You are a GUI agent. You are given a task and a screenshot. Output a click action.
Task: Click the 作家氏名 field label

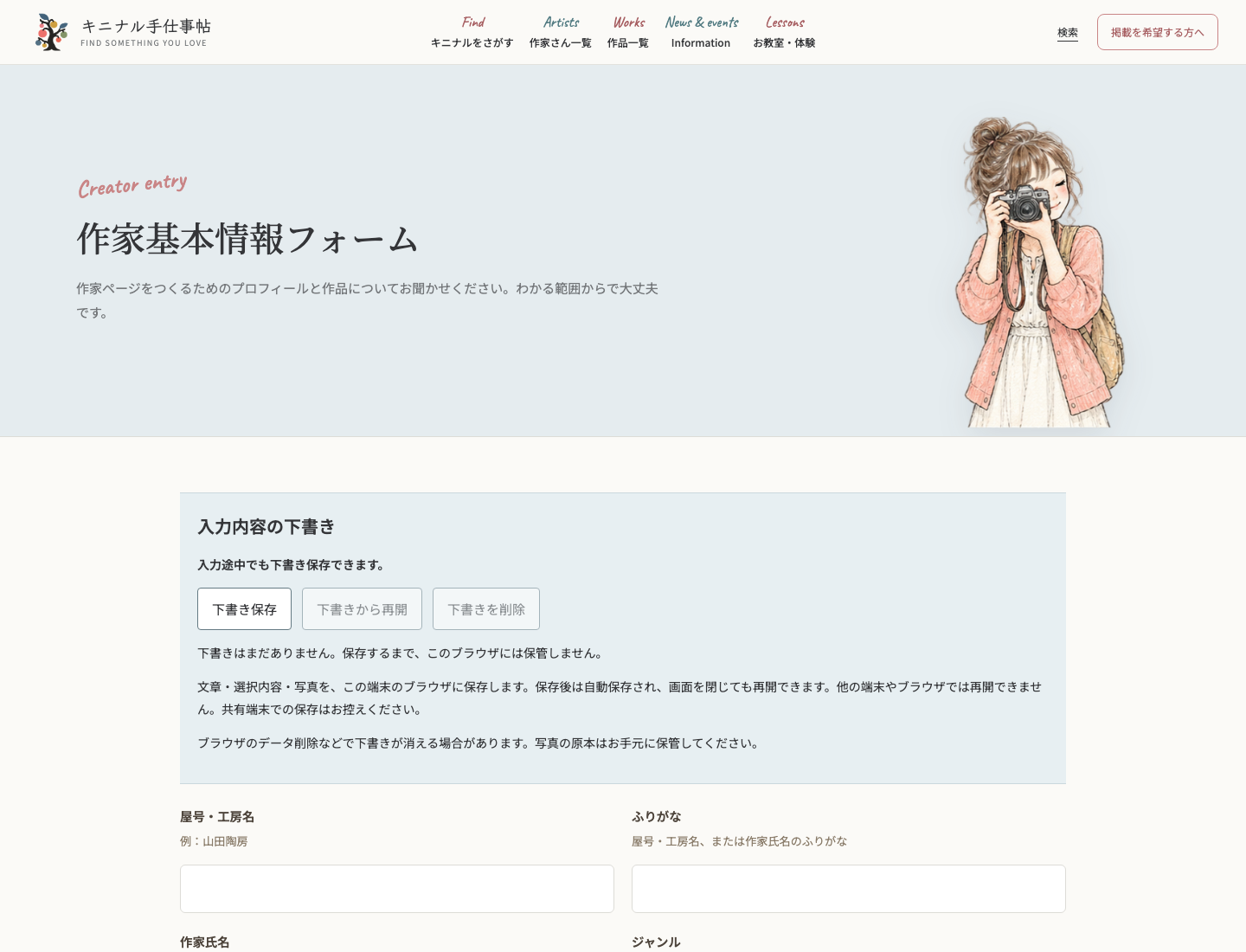[205, 942]
